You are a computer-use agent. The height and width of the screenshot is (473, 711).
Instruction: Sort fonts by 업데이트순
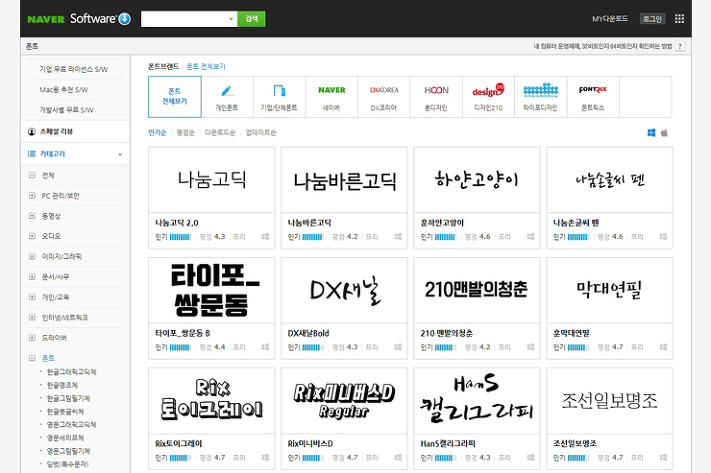261,132
